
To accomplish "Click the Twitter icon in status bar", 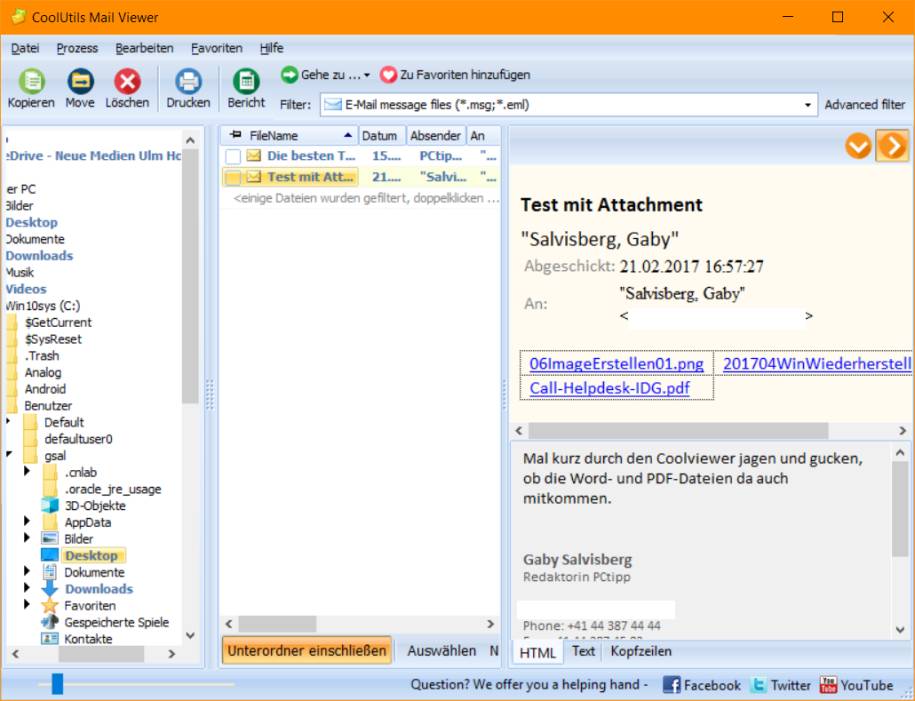I will [x=759, y=685].
